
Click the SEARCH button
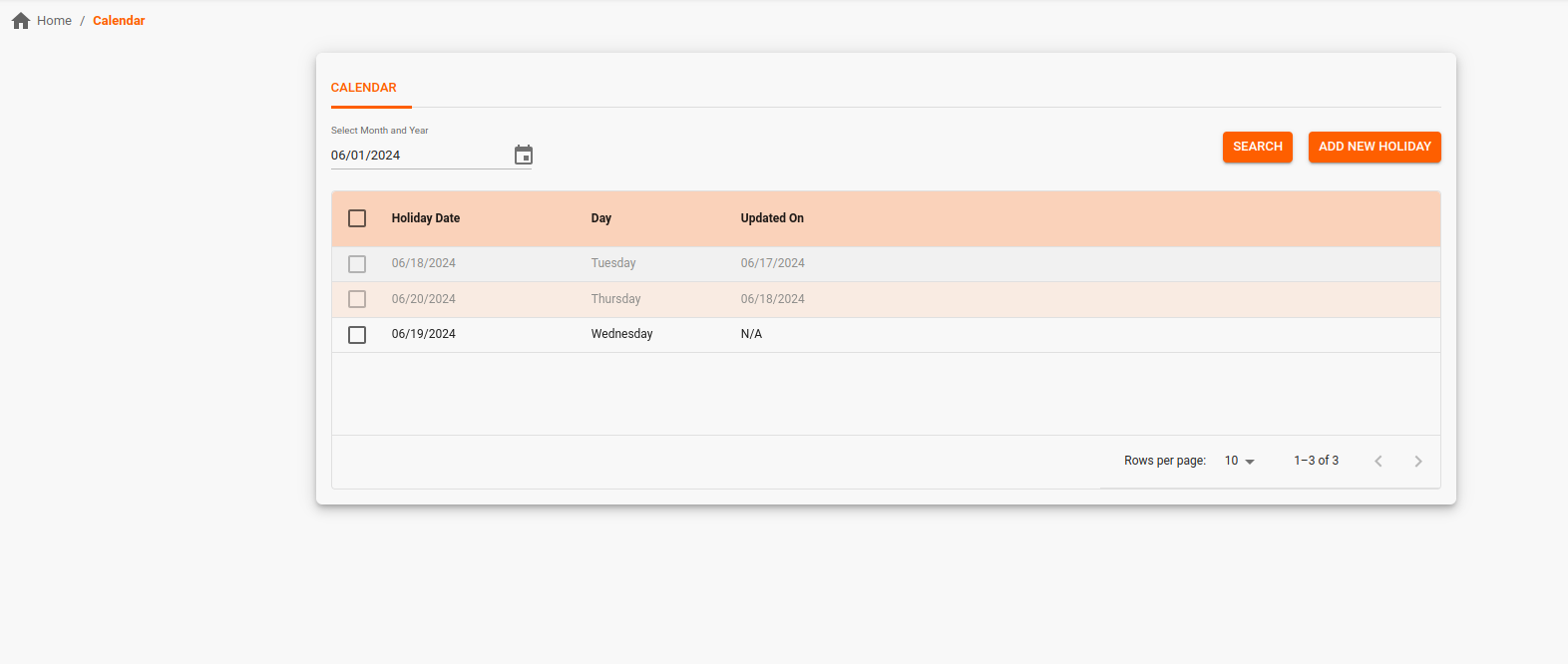tap(1258, 147)
